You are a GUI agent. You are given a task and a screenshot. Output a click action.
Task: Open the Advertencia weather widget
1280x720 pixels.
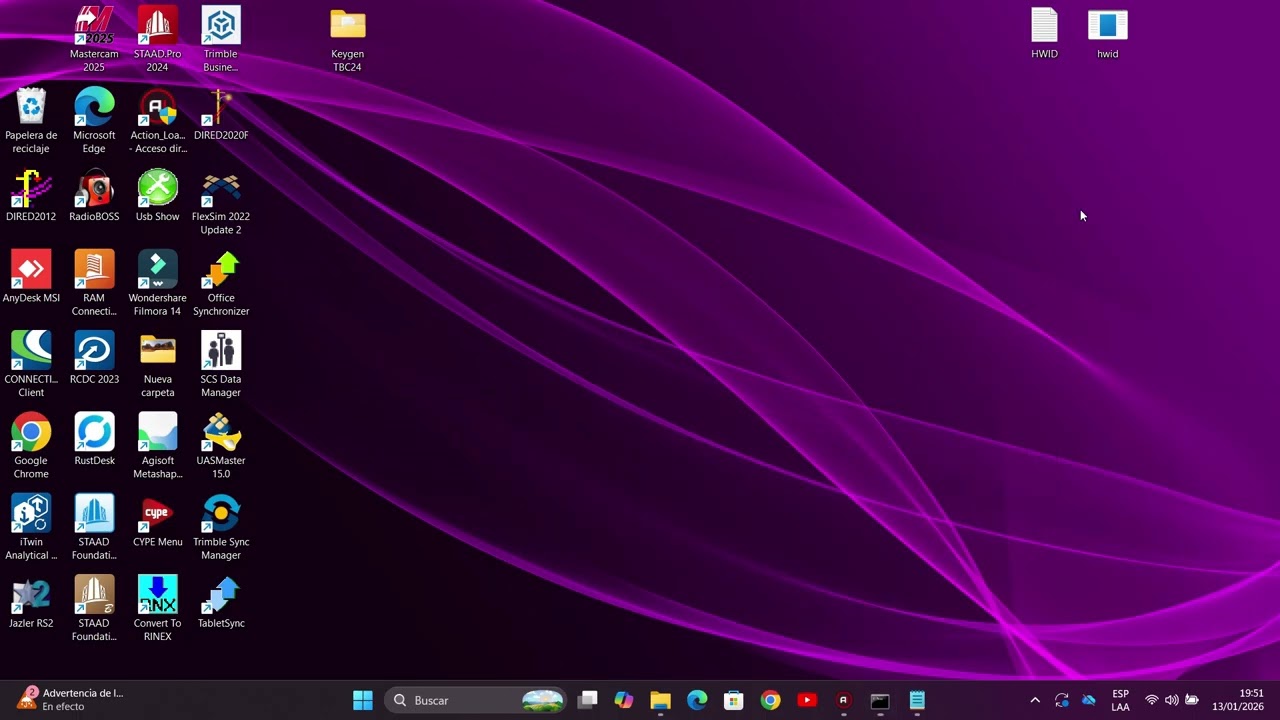[x=70, y=700]
